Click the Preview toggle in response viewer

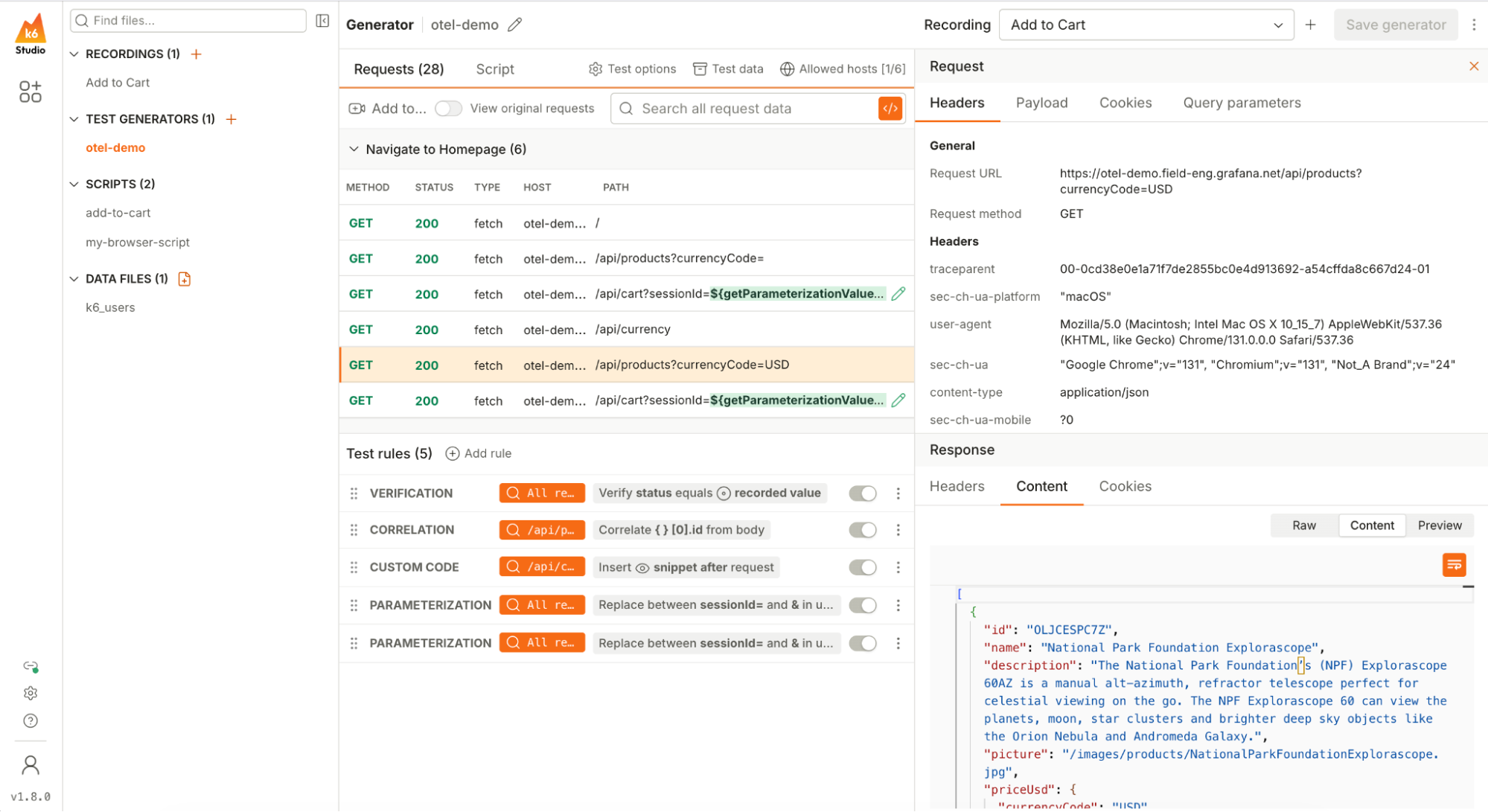point(1439,525)
